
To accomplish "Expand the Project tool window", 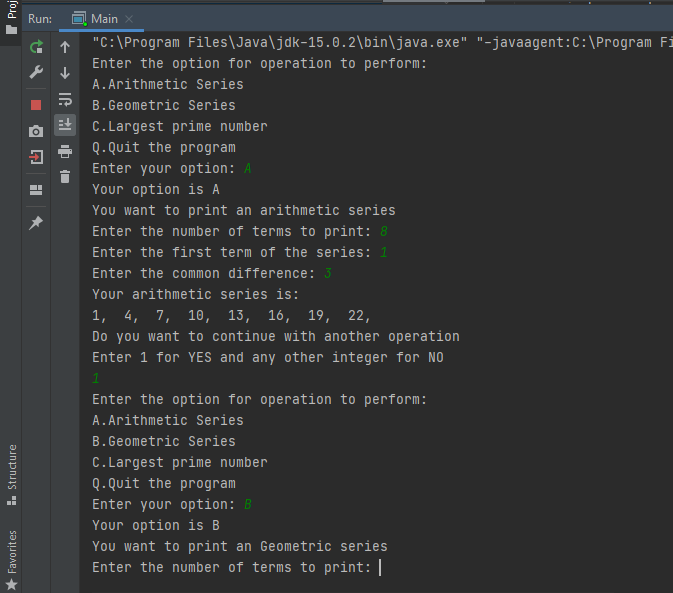I will (12, 18).
